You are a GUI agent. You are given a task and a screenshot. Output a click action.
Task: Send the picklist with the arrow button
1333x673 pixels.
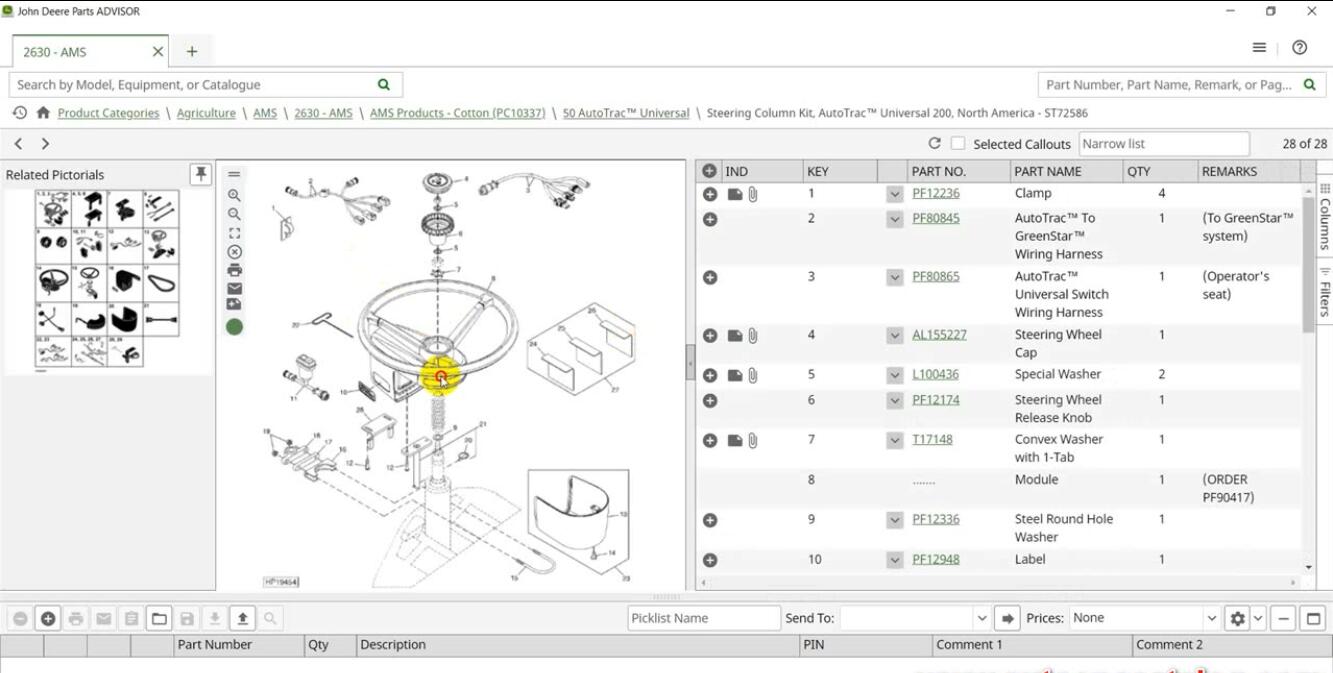coord(1007,619)
